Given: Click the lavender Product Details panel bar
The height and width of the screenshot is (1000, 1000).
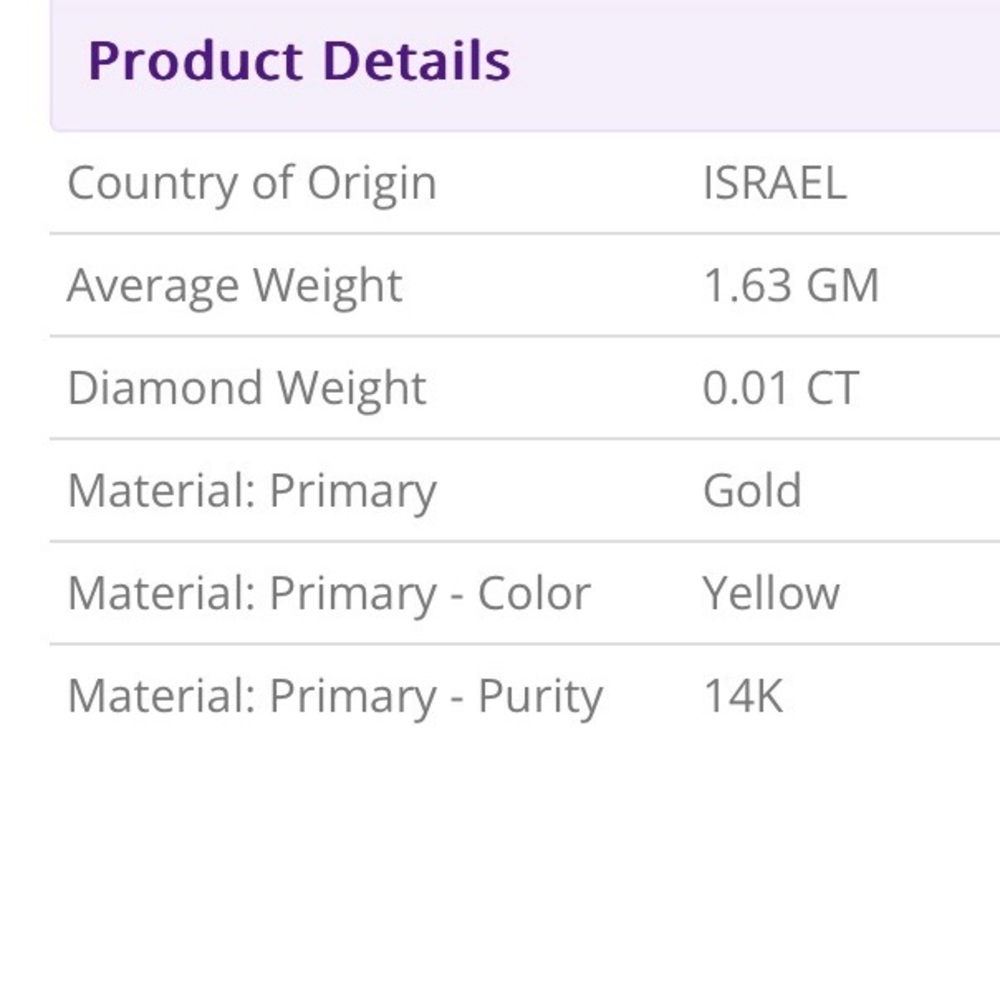Looking at the screenshot, I should (x=525, y=66).
